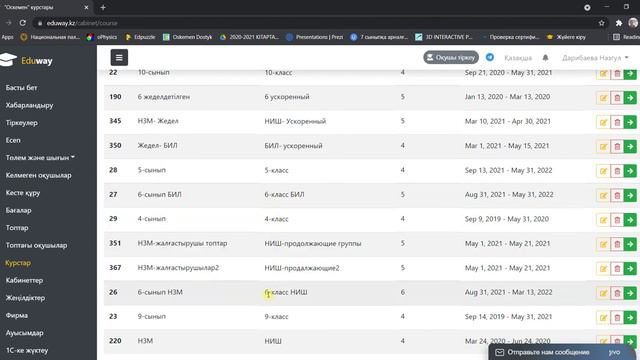Edit course 345 'НЗМ- Жедел'
The image size is (640, 360).
point(603,122)
